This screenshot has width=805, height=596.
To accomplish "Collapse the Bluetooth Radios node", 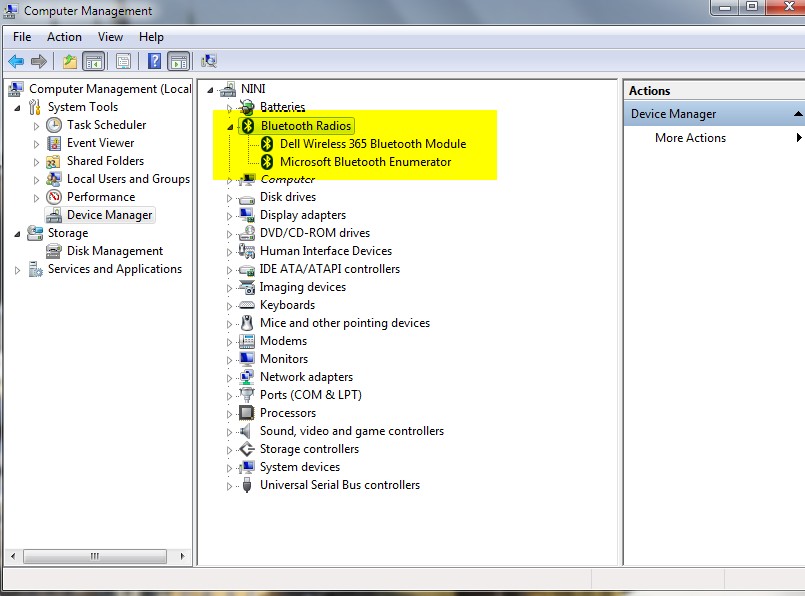I will [x=230, y=127].
